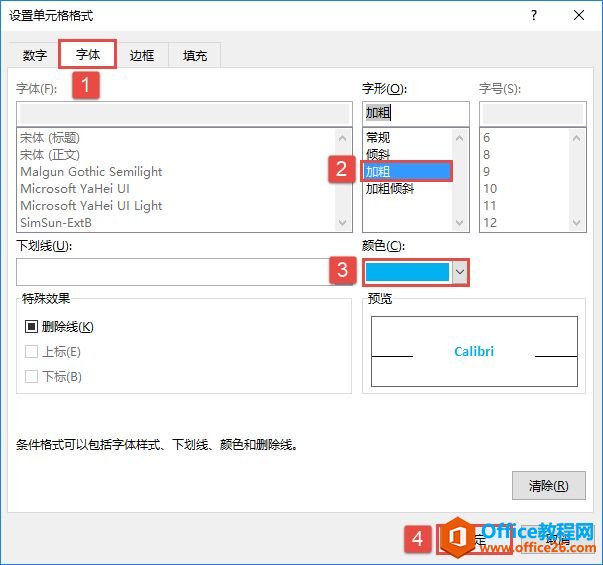Screen dimensions: 603x565
Task: Click the 确定 button
Action: click(475, 539)
